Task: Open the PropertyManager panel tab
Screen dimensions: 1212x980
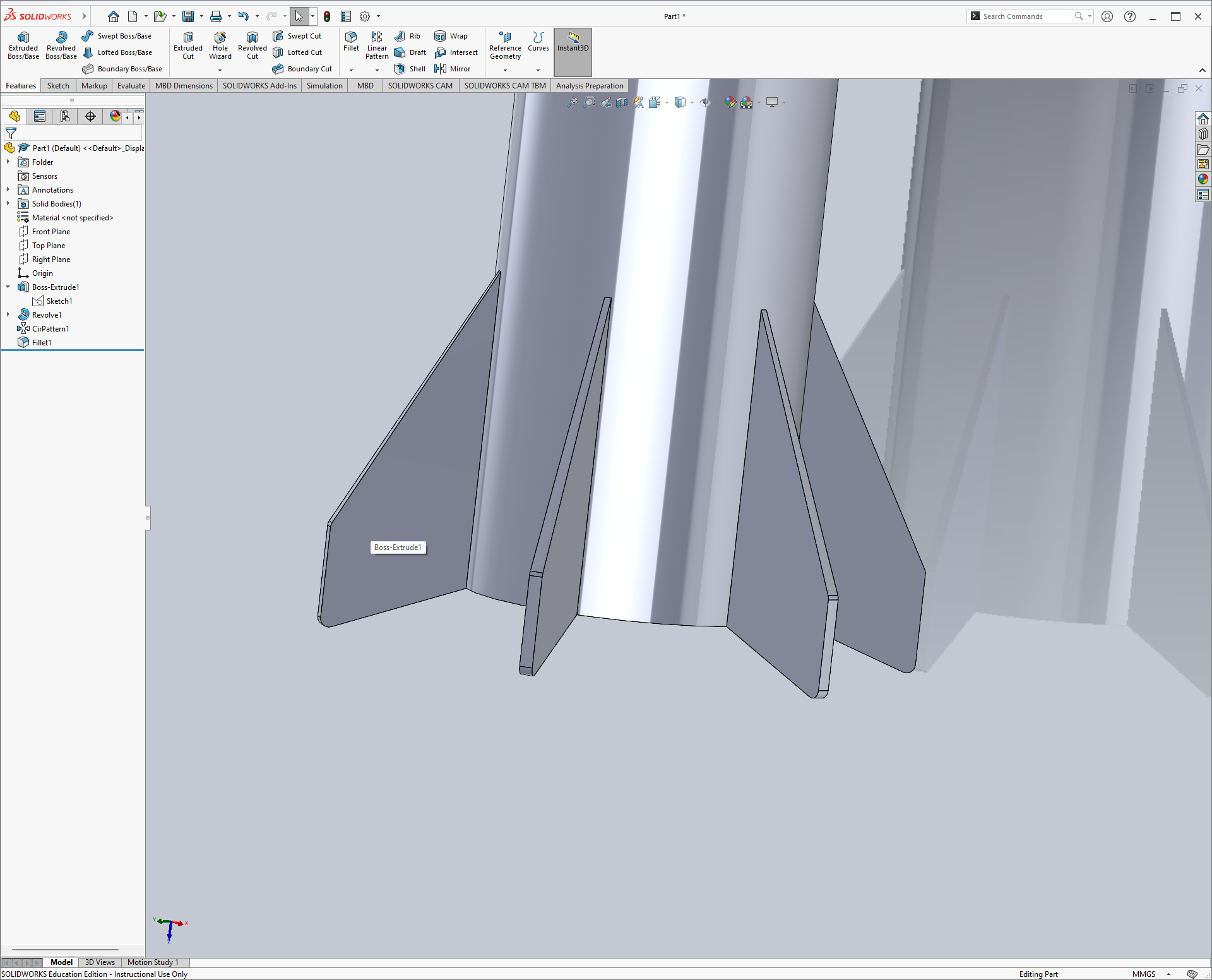Action: [x=40, y=116]
